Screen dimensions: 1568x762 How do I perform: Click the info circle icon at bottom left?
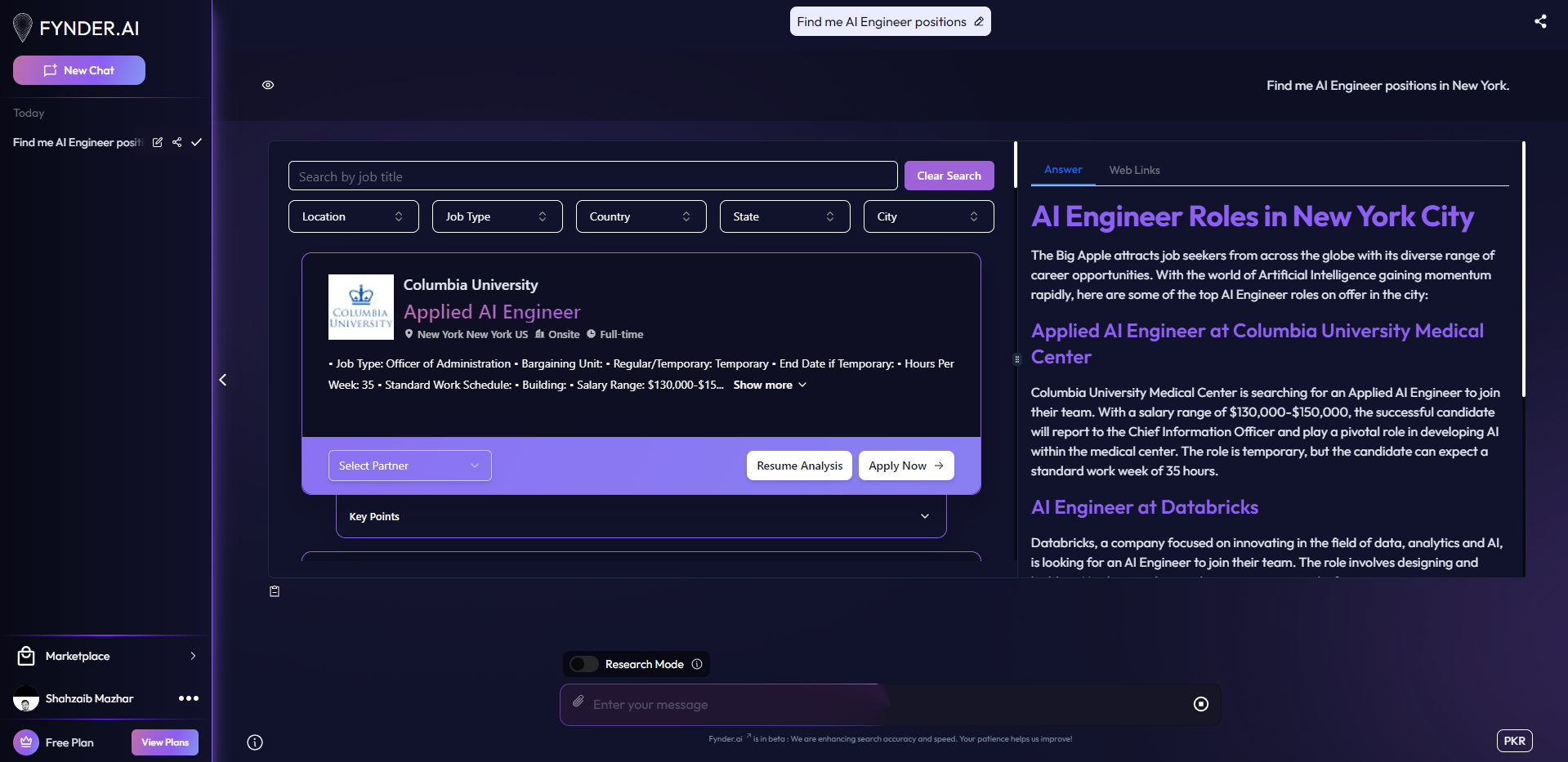[x=255, y=742]
